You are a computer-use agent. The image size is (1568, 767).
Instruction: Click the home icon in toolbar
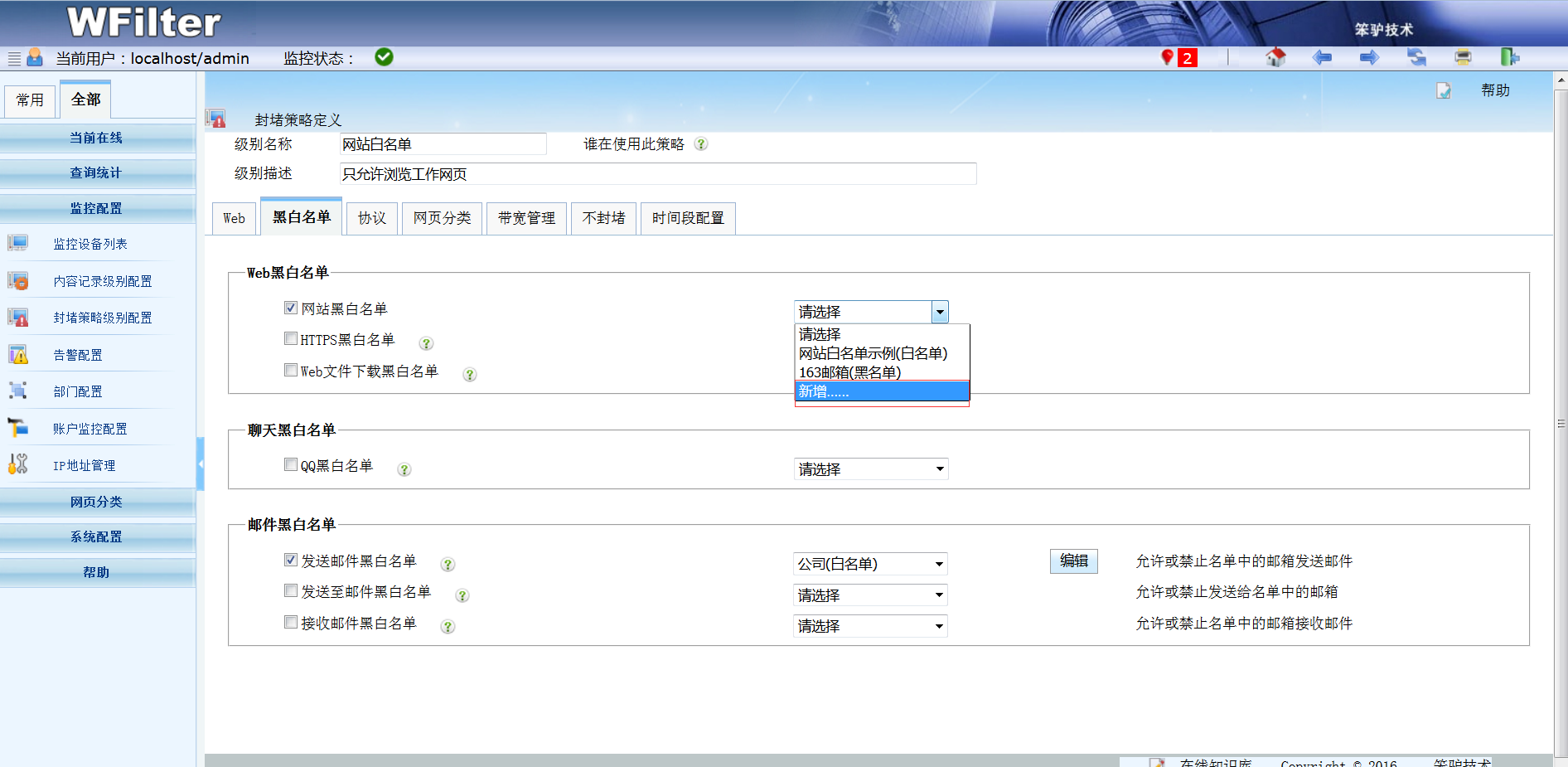click(1275, 57)
